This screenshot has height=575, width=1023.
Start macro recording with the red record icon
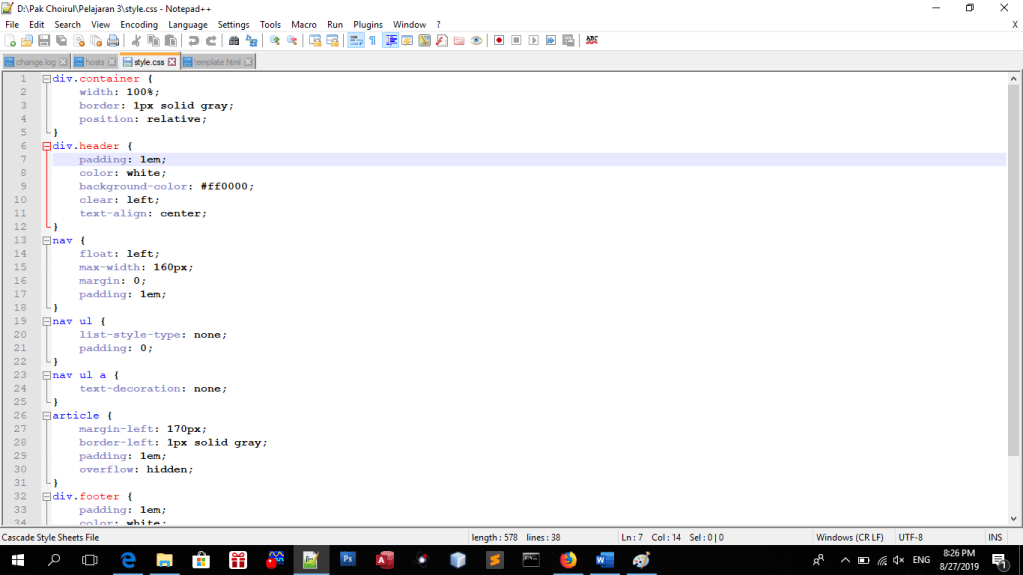pos(499,41)
